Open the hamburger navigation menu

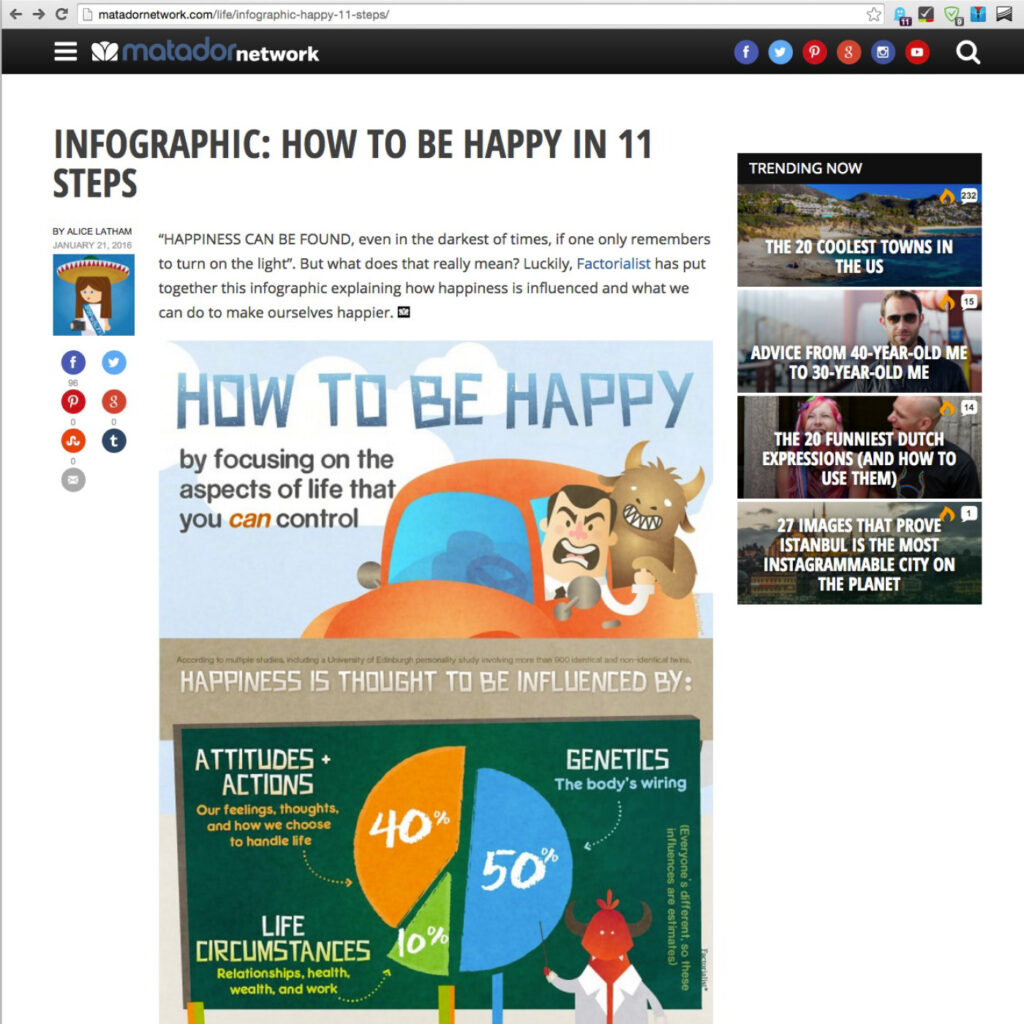click(x=65, y=51)
